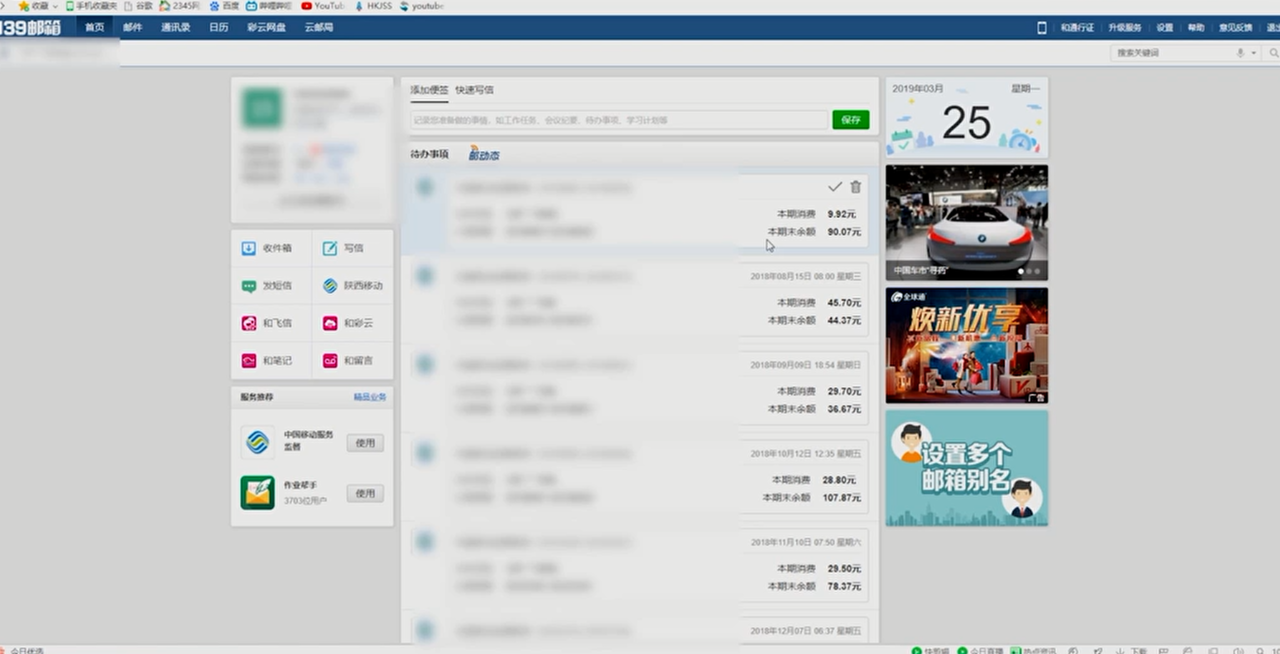The image size is (1280, 654).
Task: Click the 2018年11月10日 07:50 entry date
Action: 805,542
